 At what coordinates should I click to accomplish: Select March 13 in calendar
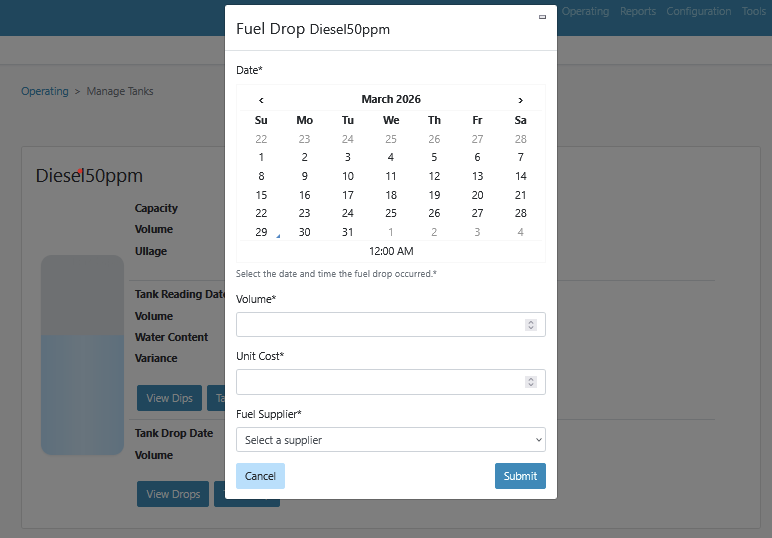[x=477, y=176]
